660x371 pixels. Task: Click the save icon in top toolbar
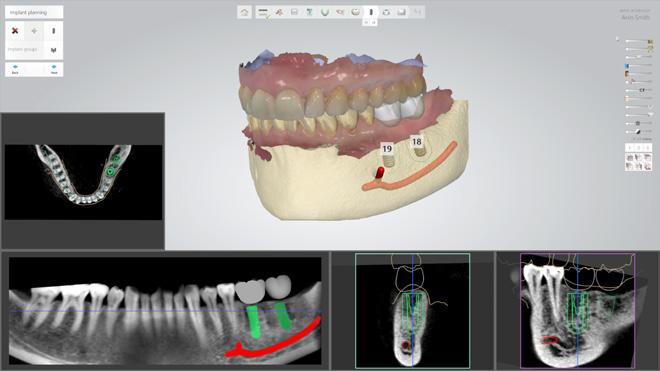[401, 12]
